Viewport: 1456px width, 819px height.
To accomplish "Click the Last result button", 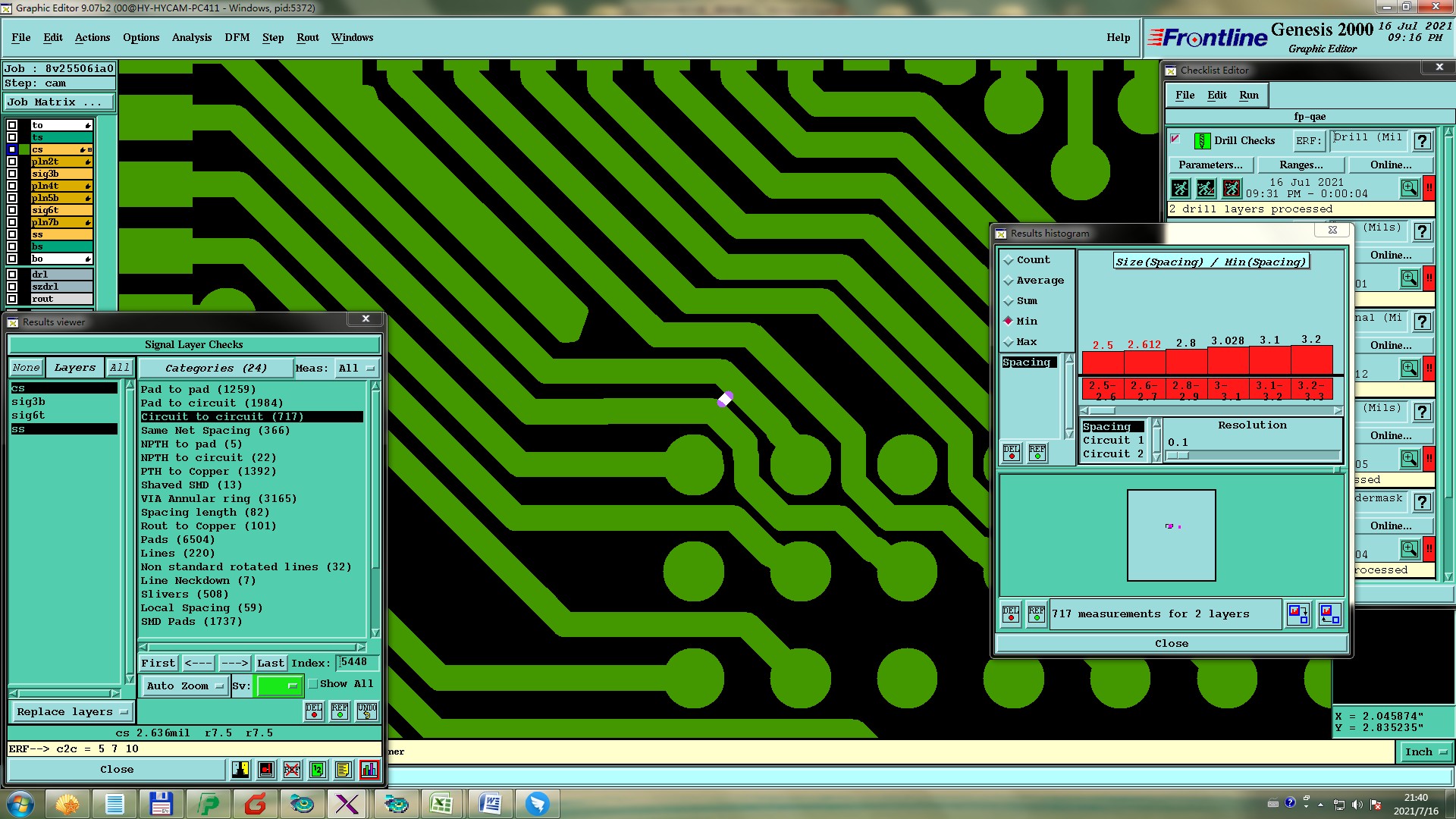I will pos(270,664).
